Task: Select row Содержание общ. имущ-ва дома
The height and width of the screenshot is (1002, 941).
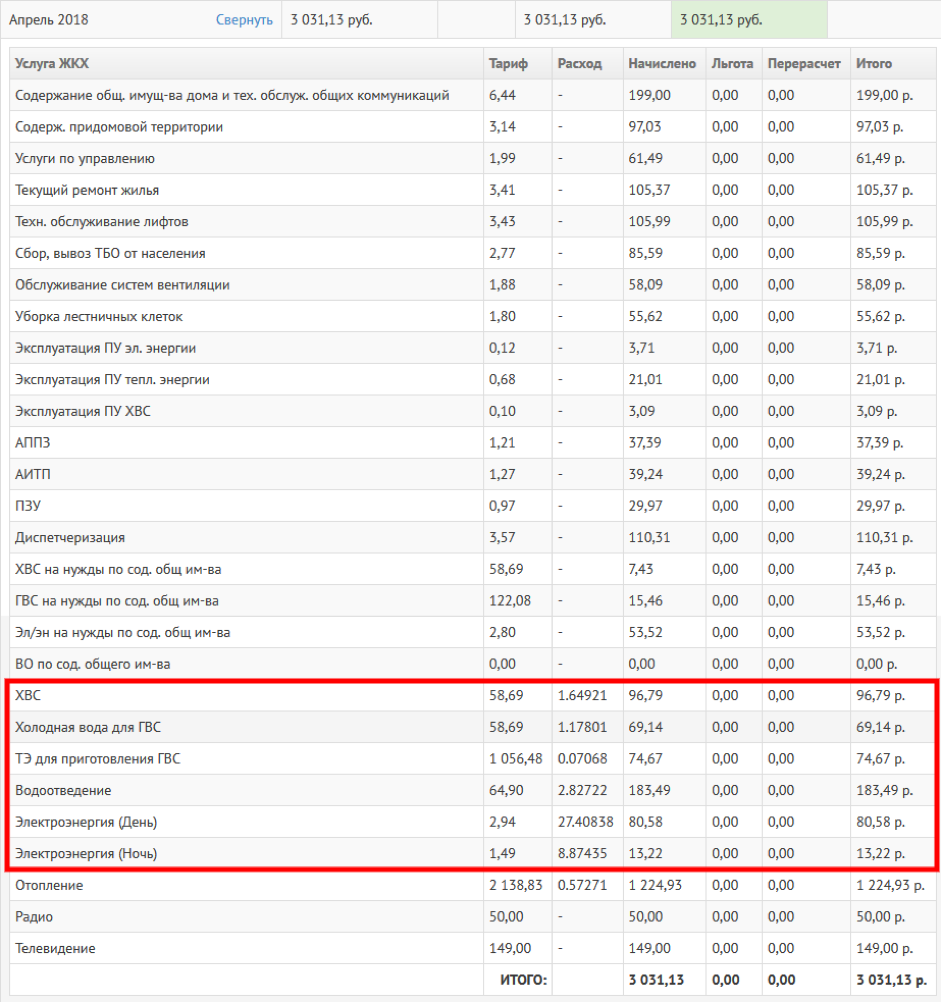Action: [473, 95]
